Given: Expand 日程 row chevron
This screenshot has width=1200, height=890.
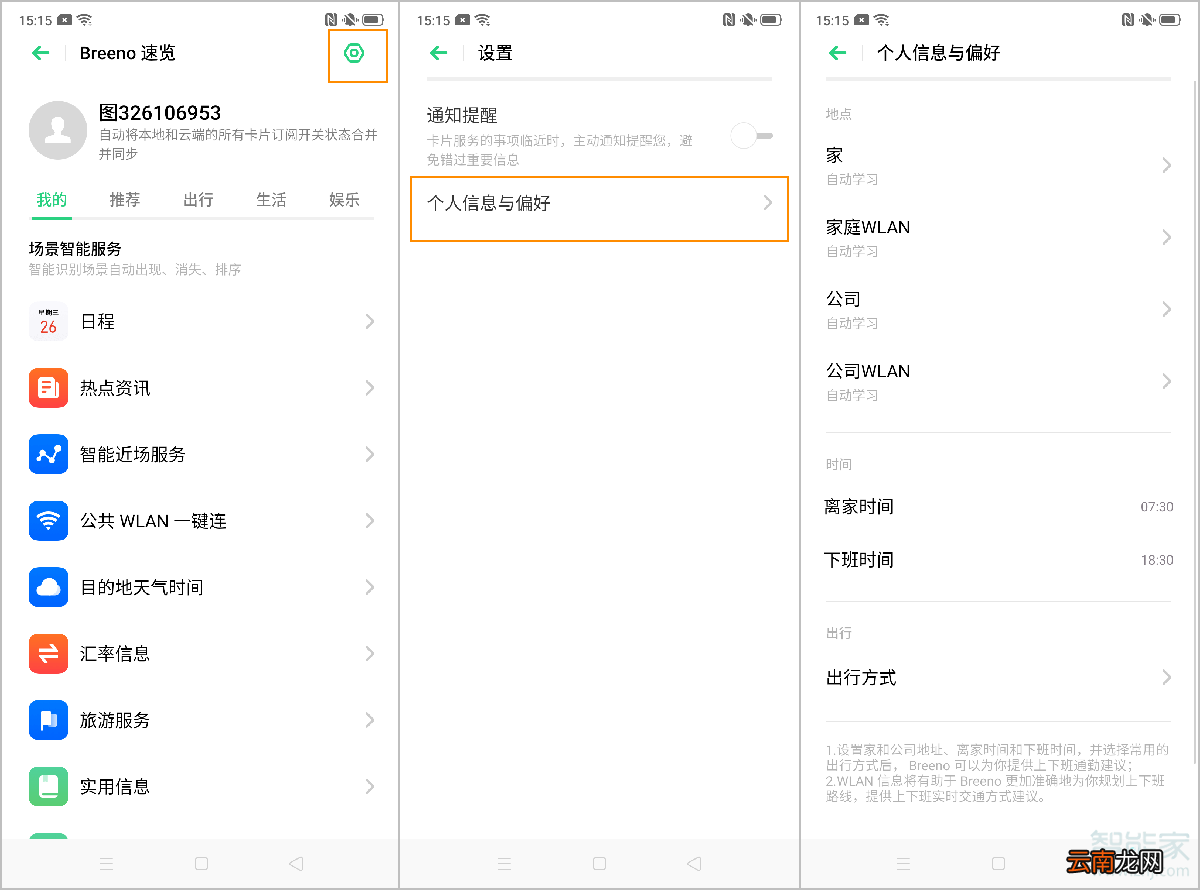Looking at the screenshot, I should pos(370,321).
